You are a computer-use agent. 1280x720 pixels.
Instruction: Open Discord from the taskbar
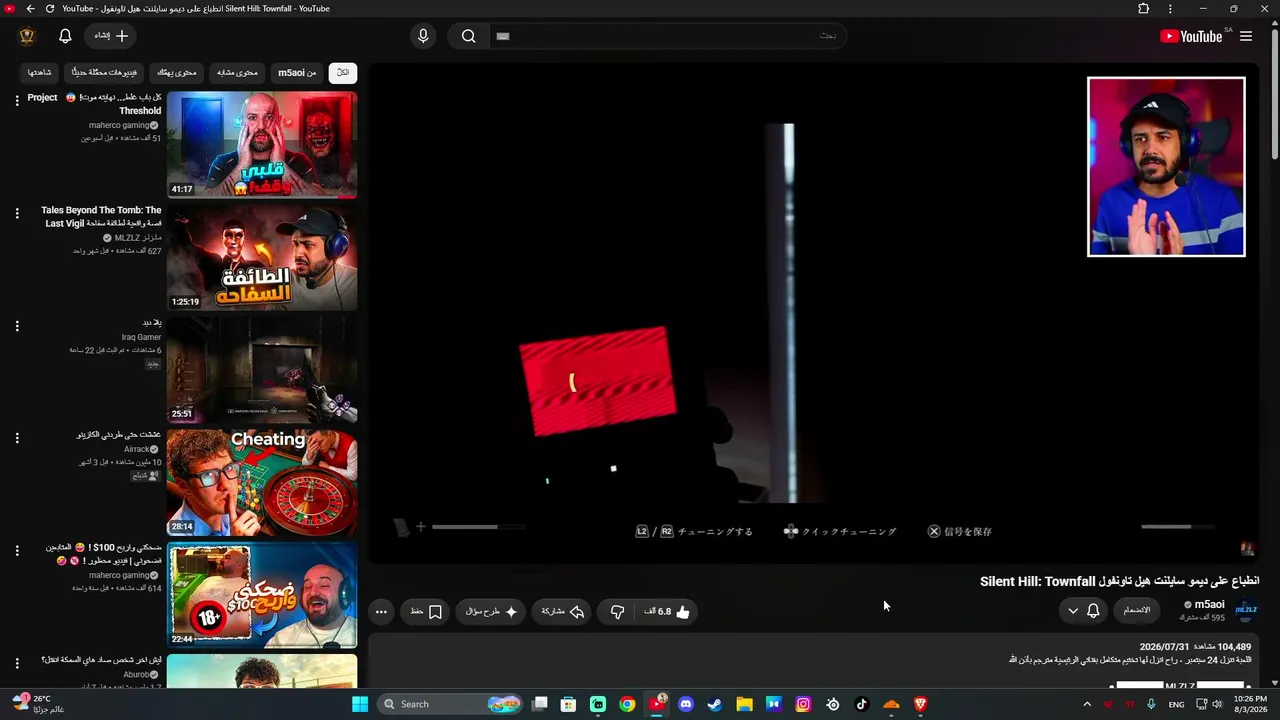coord(686,704)
